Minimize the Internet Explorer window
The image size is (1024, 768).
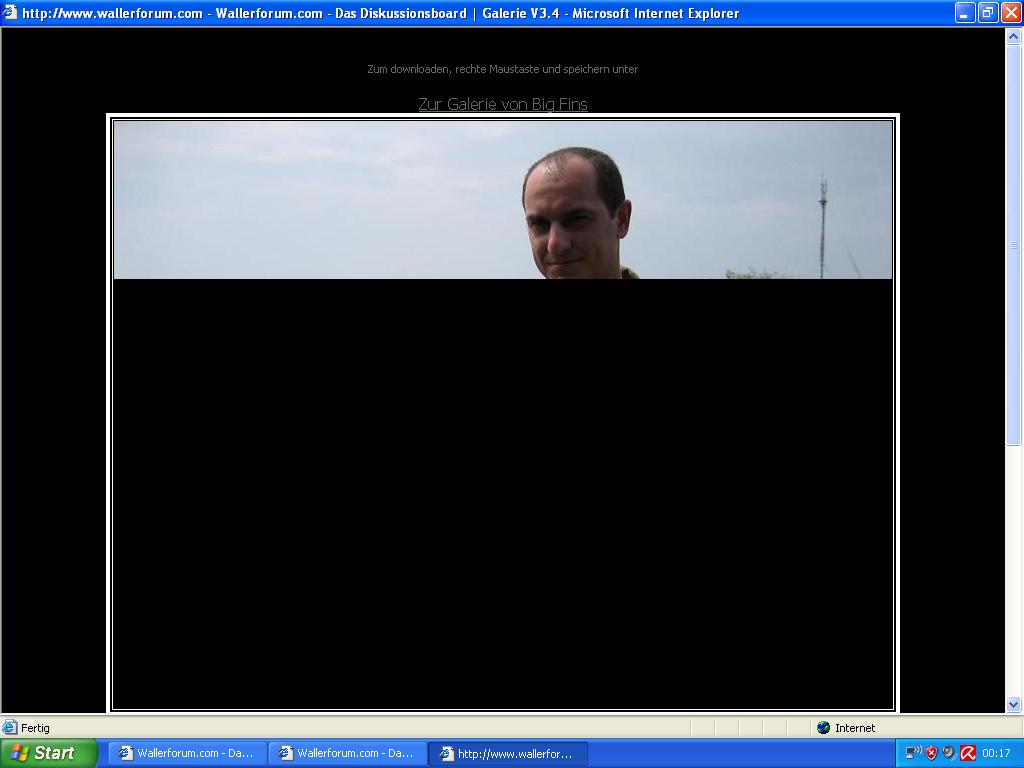[x=965, y=13]
